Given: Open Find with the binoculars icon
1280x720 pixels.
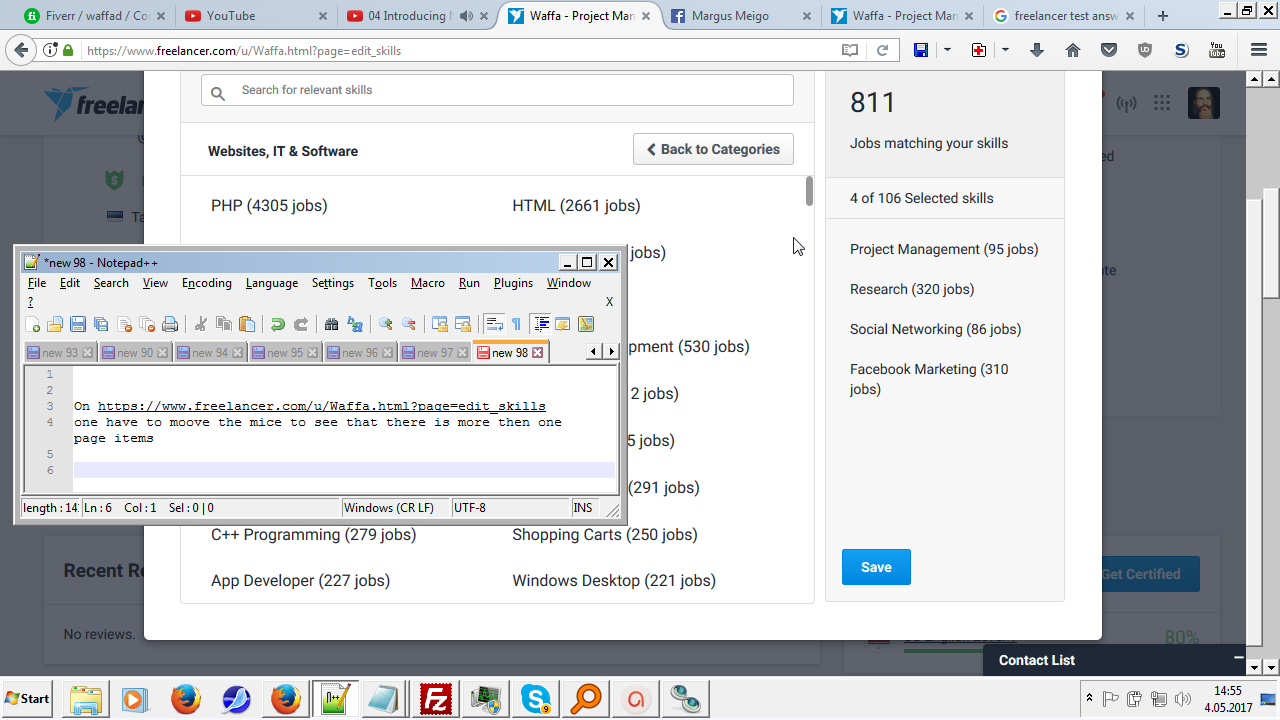Looking at the screenshot, I should click(x=331, y=324).
